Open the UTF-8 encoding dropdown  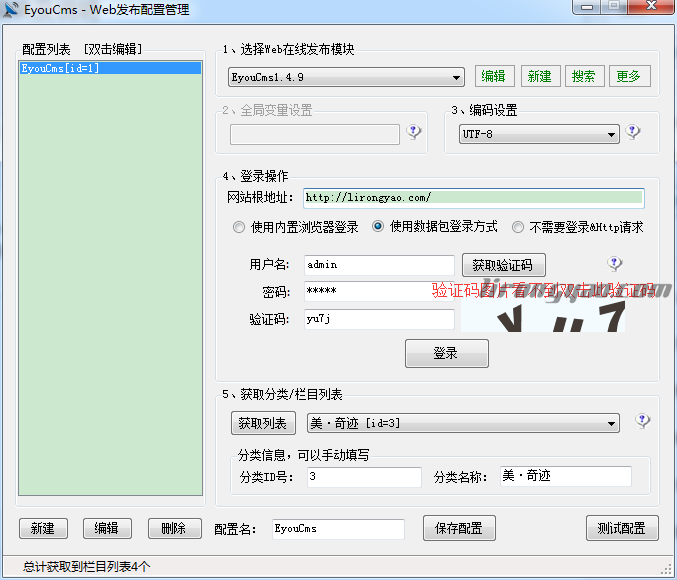[x=539, y=134]
